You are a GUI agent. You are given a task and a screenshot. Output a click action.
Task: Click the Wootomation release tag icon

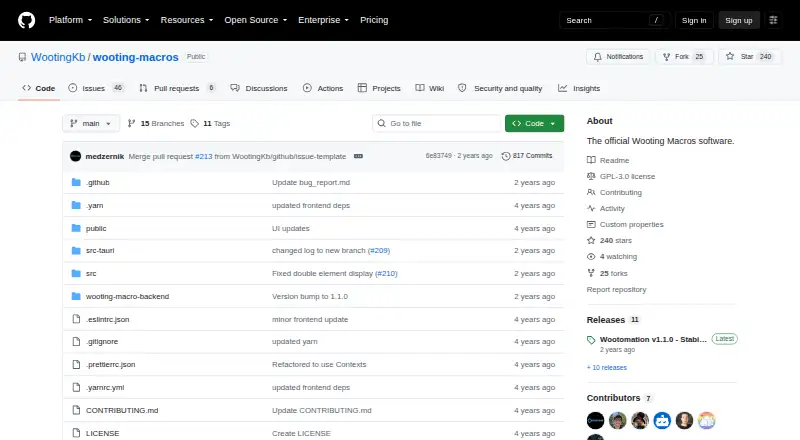[x=591, y=340]
